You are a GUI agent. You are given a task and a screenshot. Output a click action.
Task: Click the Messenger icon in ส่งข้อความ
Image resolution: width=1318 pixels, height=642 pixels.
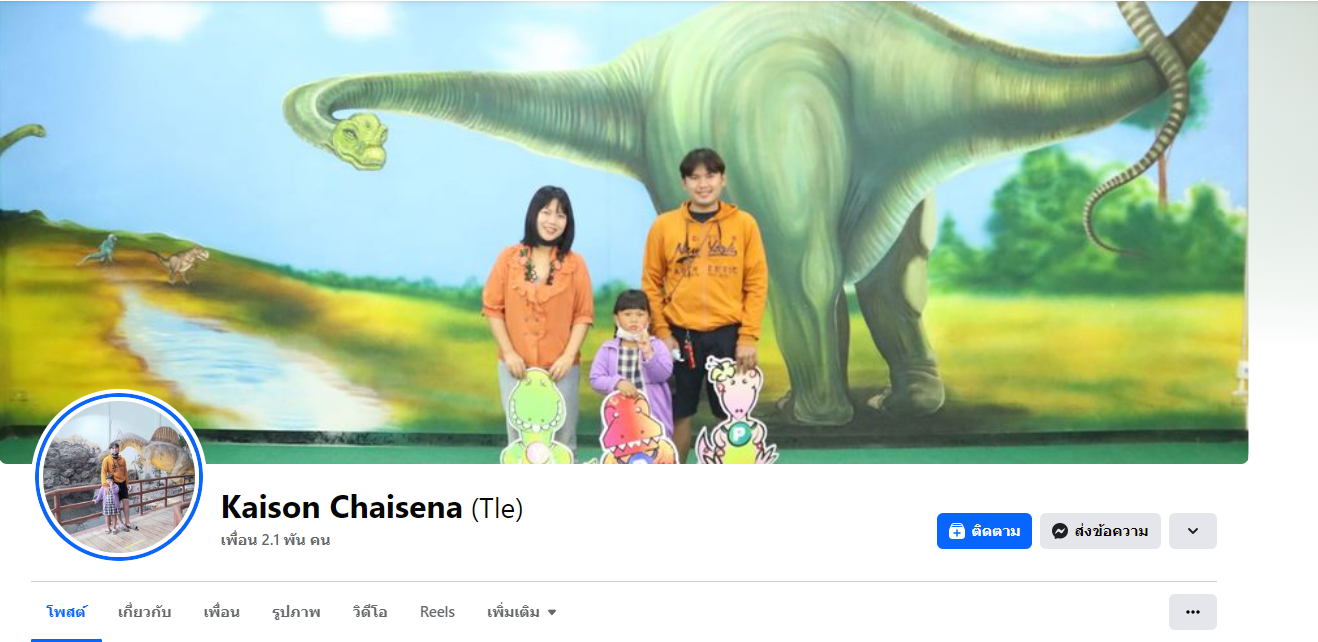(1060, 531)
